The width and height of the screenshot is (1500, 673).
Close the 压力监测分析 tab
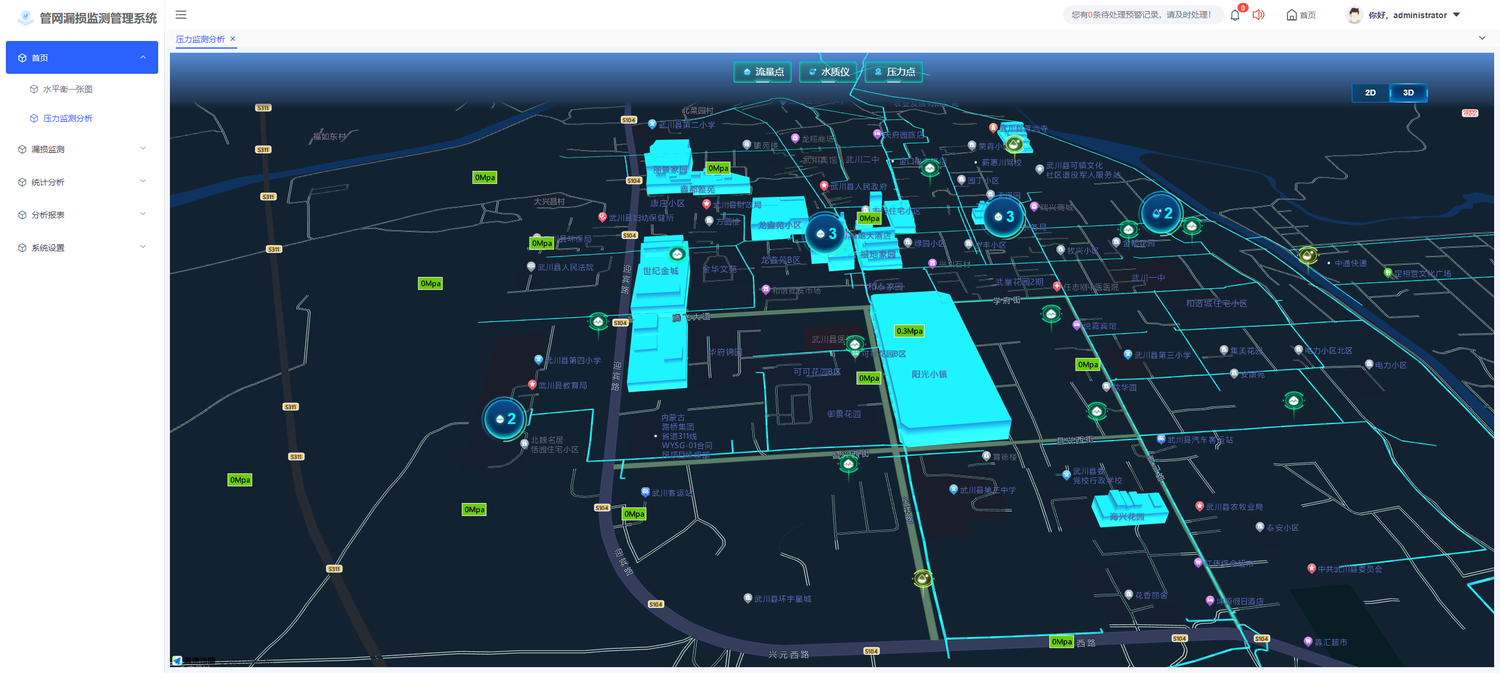point(233,39)
